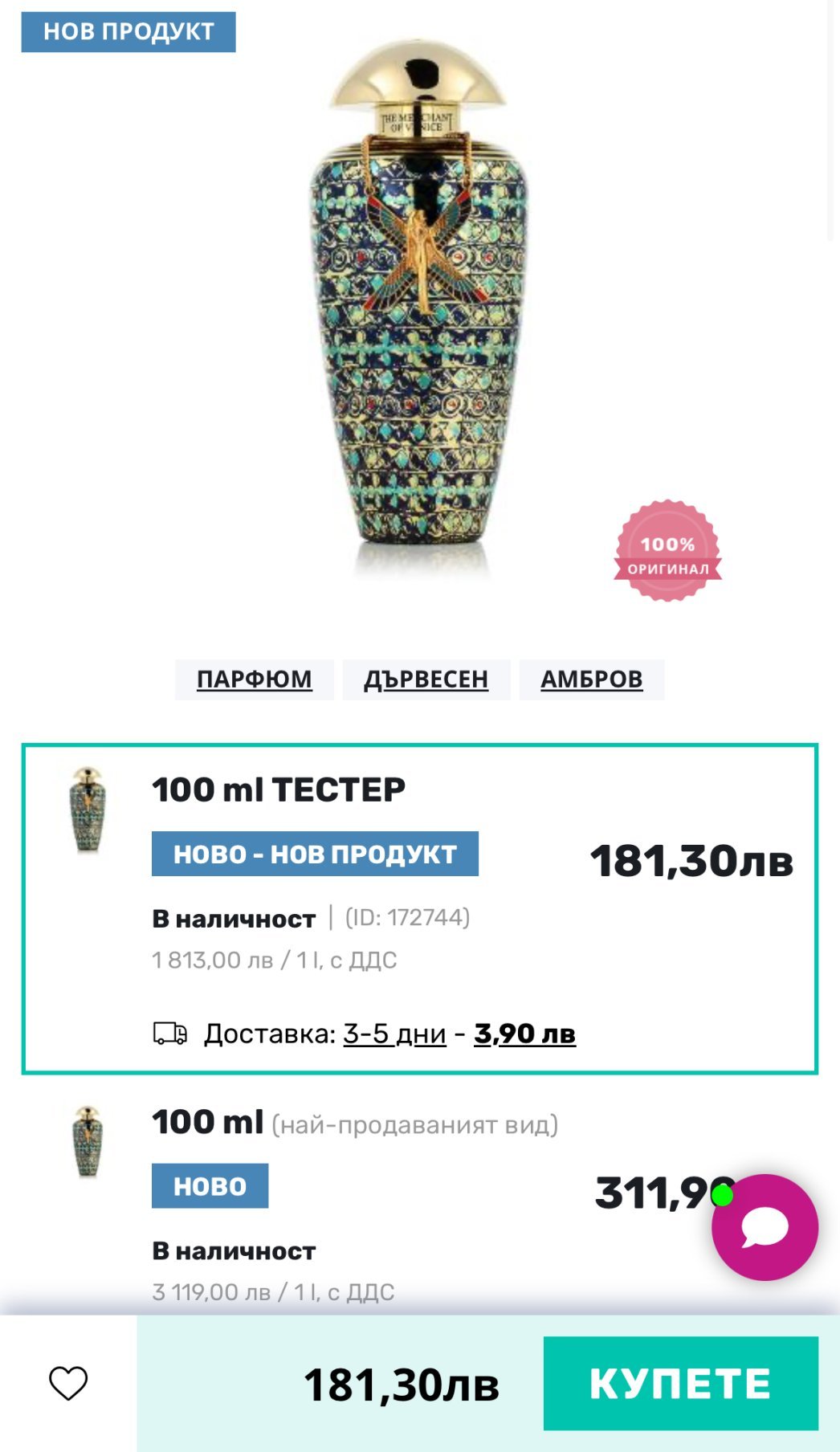Click the blue НОВО tag
Screen dimensions: 840x1452
coord(210,1186)
